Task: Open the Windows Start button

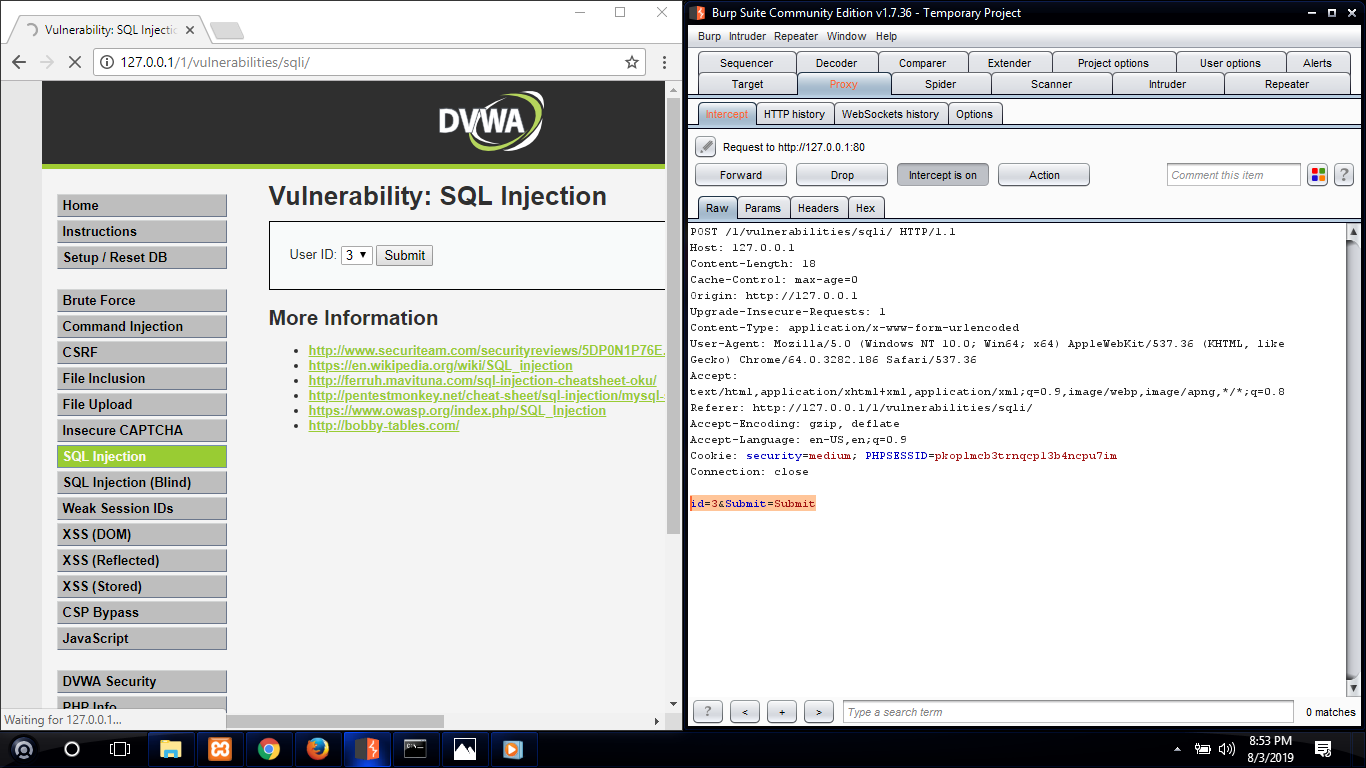Action: (23, 748)
